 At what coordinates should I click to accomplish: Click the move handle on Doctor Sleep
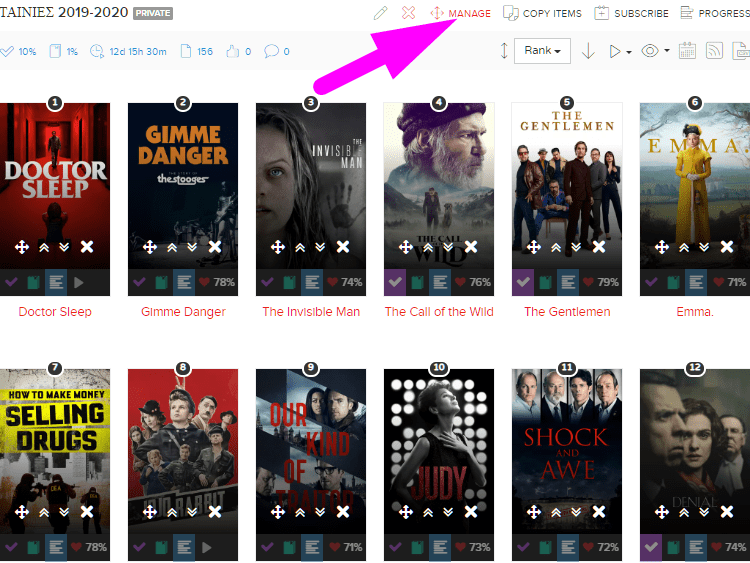tap(22, 247)
